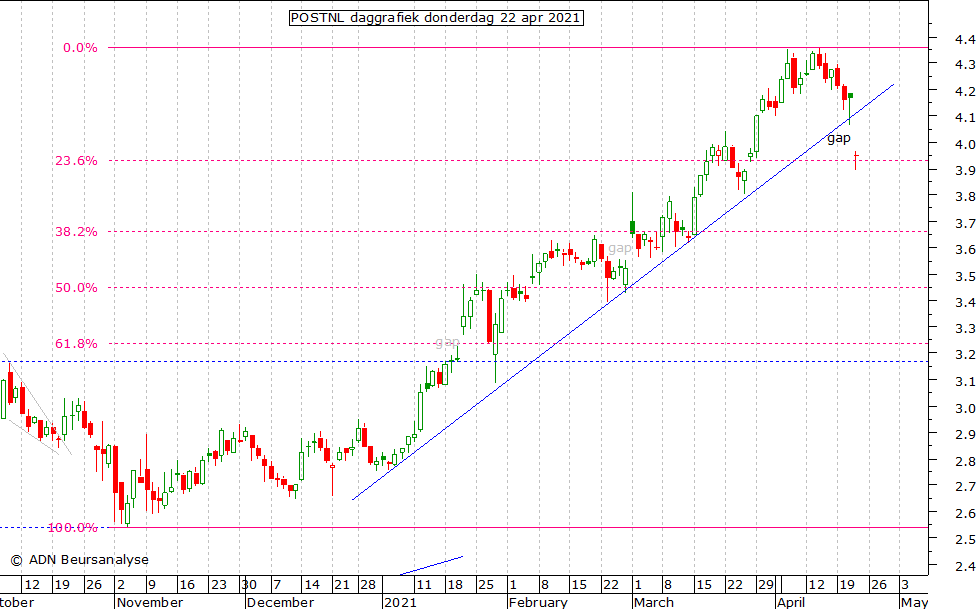Select the 50.0% Fibonacci level label

76,288
